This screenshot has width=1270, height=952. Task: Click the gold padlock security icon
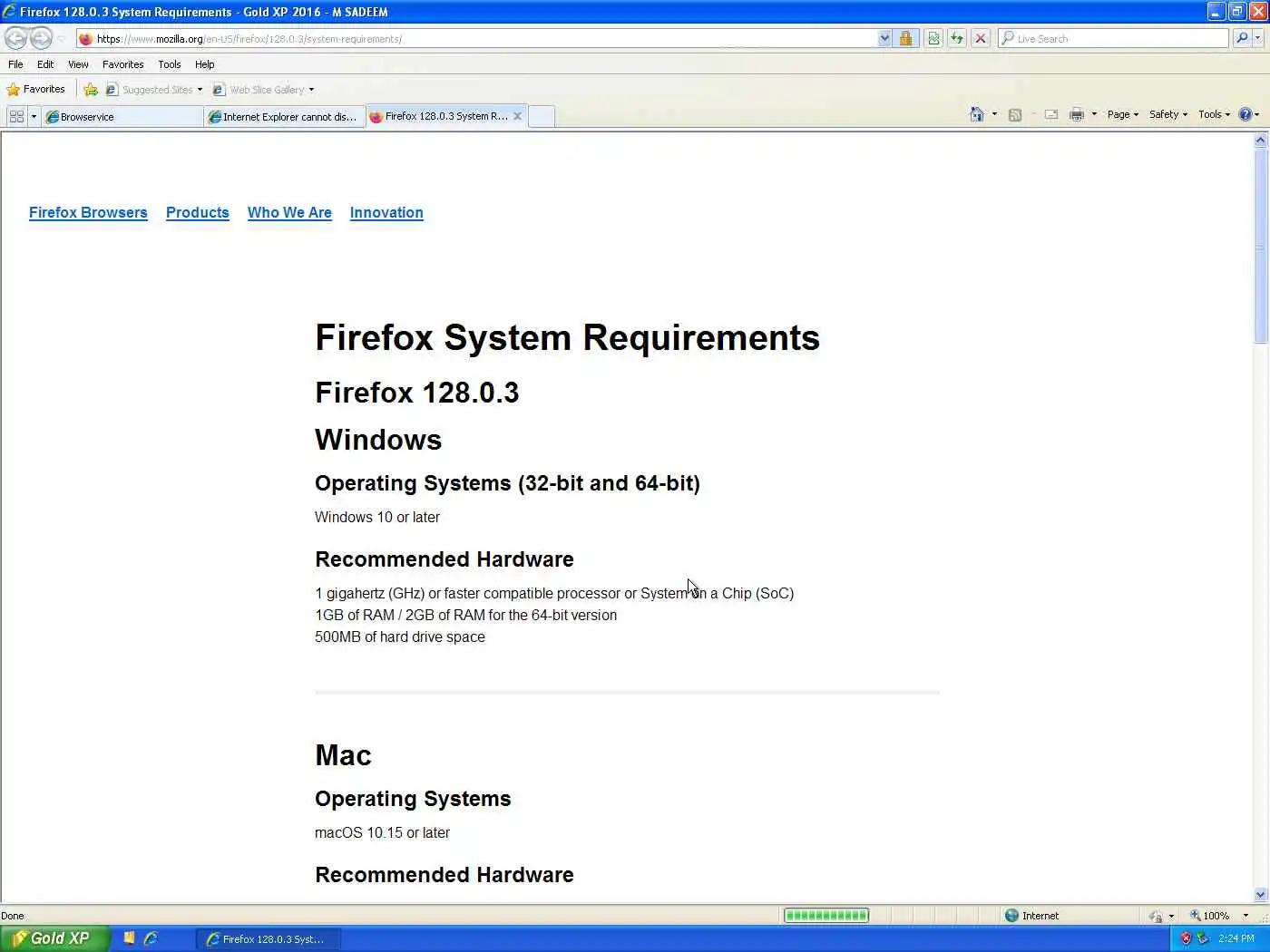coord(905,38)
